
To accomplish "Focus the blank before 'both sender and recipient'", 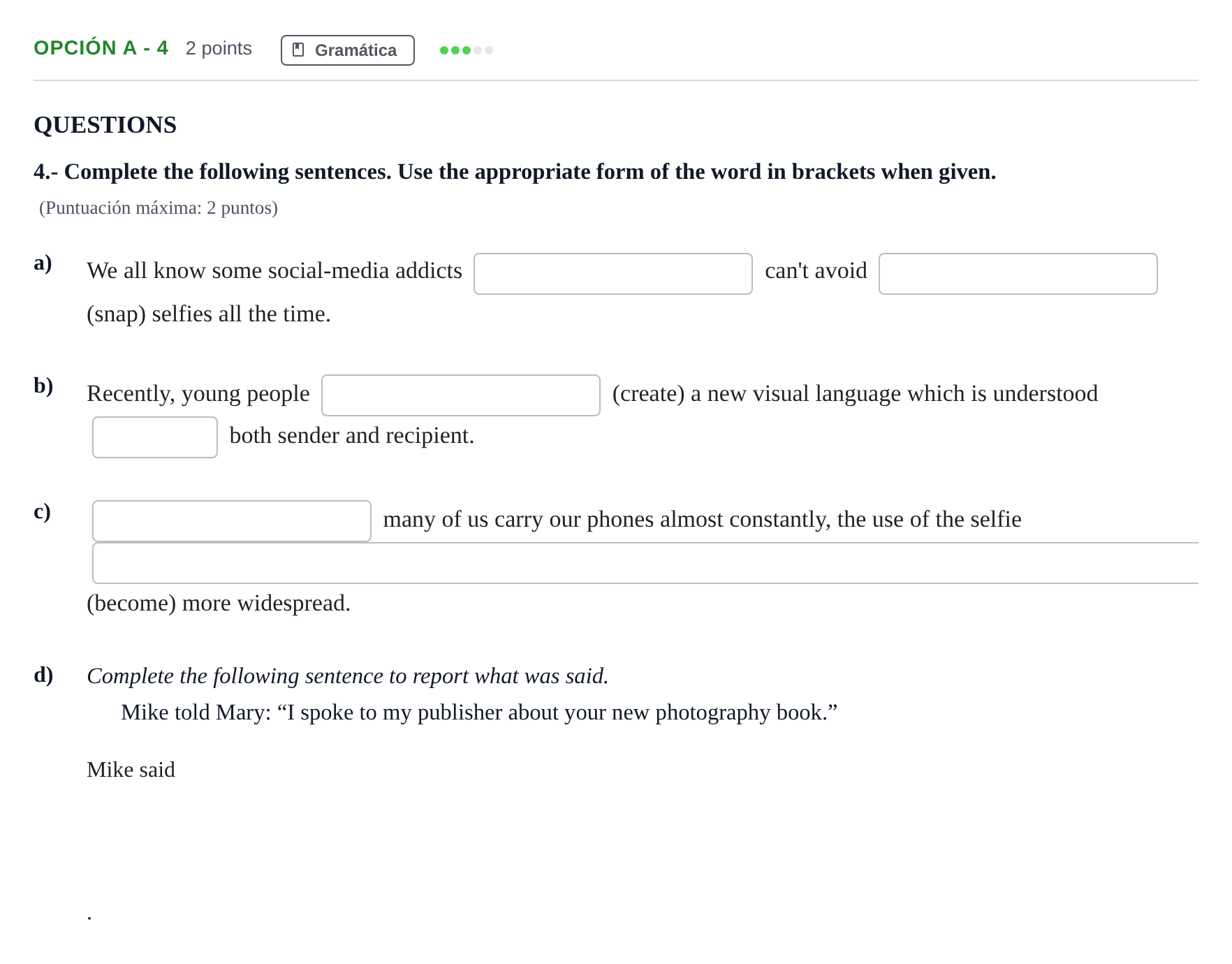I will (x=155, y=437).
